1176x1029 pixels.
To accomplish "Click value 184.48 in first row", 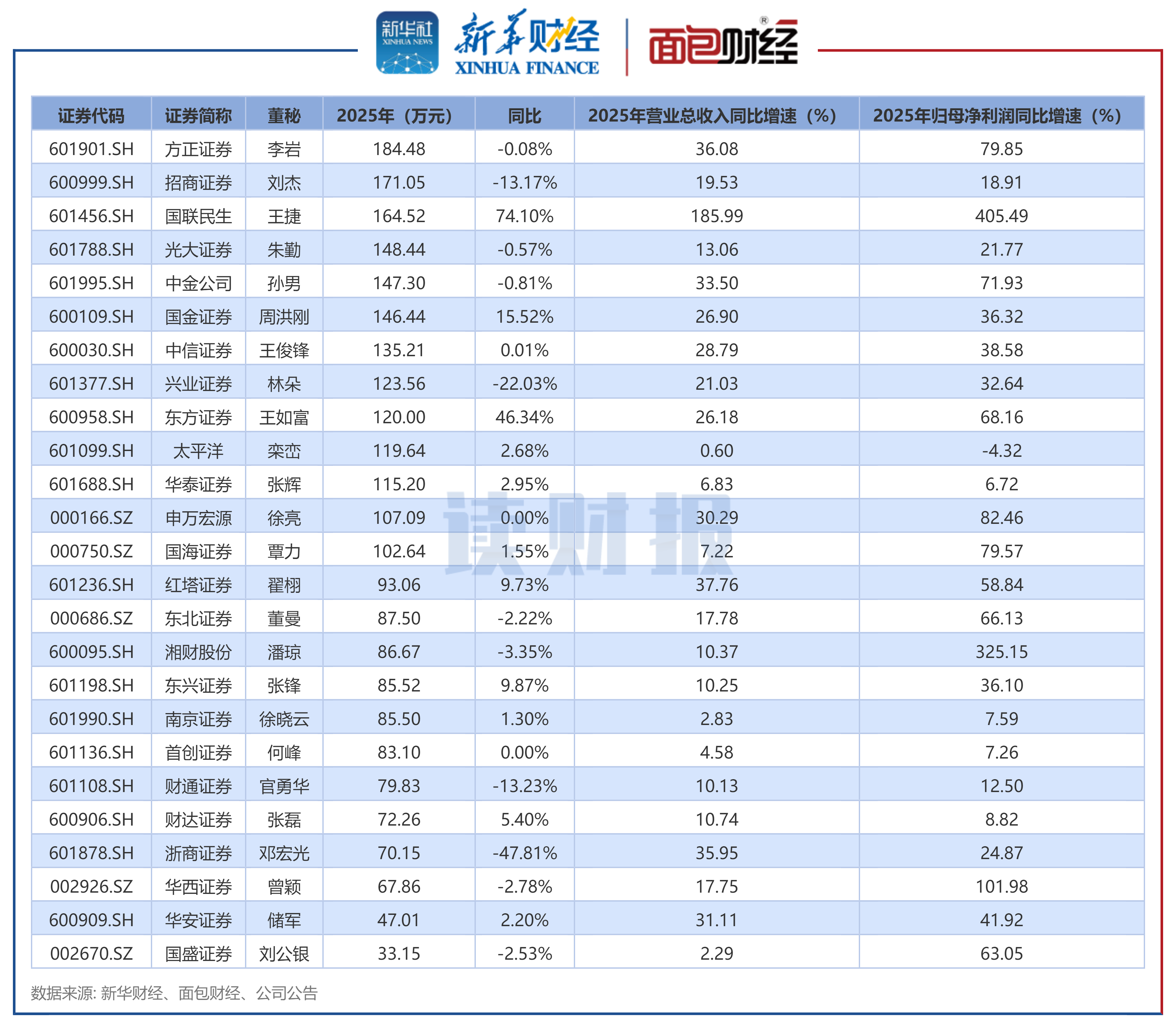I will click(399, 149).
